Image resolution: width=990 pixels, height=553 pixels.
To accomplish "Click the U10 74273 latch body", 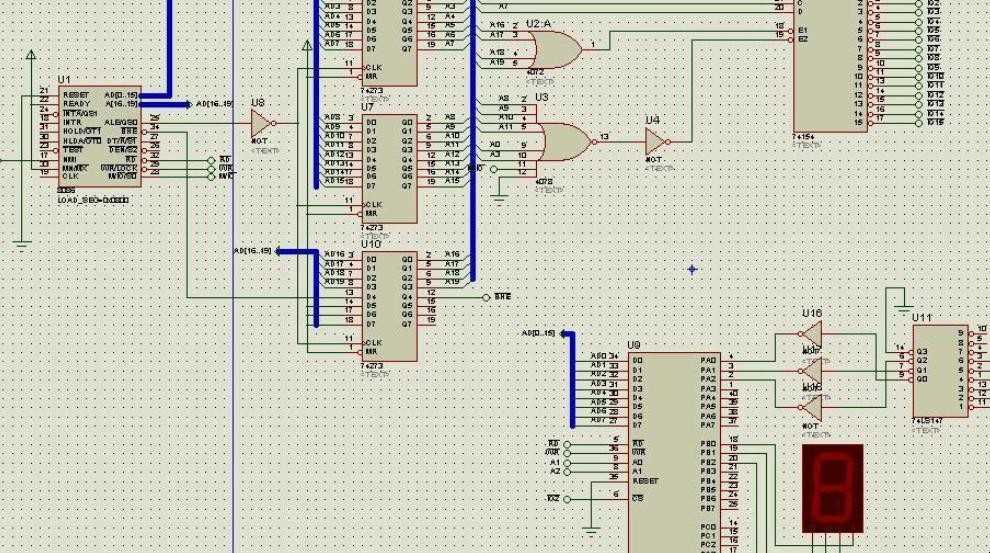I will pyautogui.click(x=390, y=306).
